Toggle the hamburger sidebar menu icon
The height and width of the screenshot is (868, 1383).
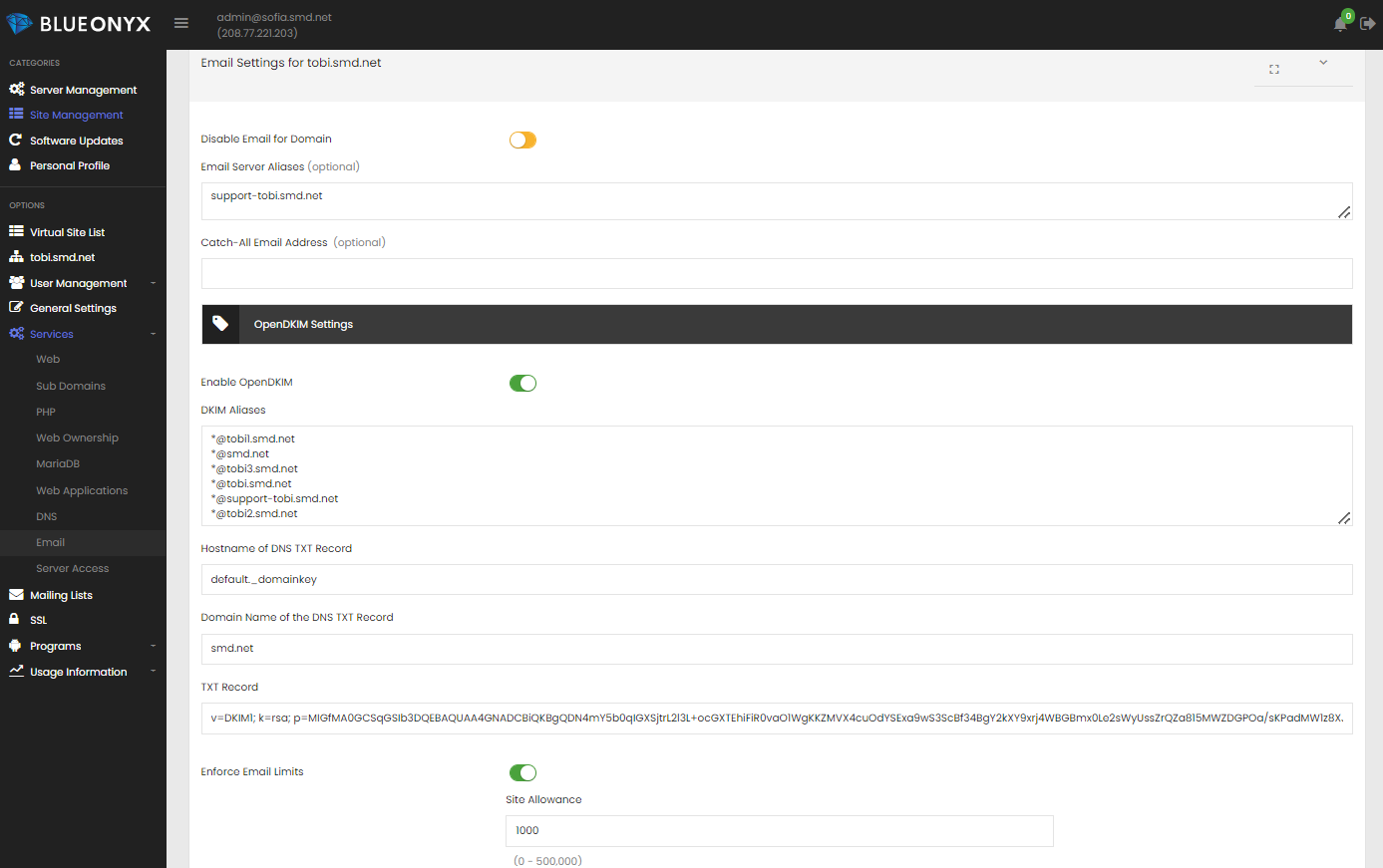pos(181,23)
